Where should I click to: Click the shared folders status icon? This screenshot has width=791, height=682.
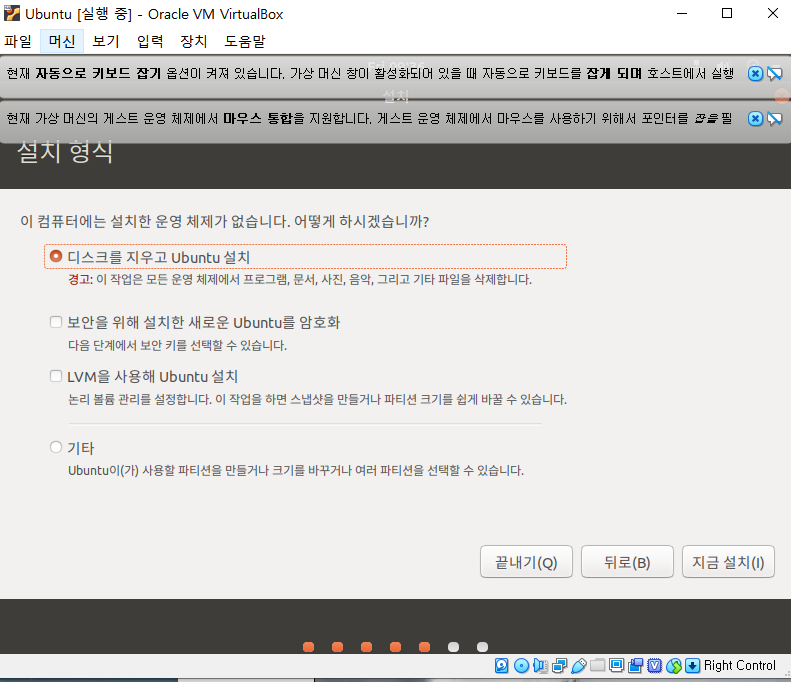[x=597, y=665]
